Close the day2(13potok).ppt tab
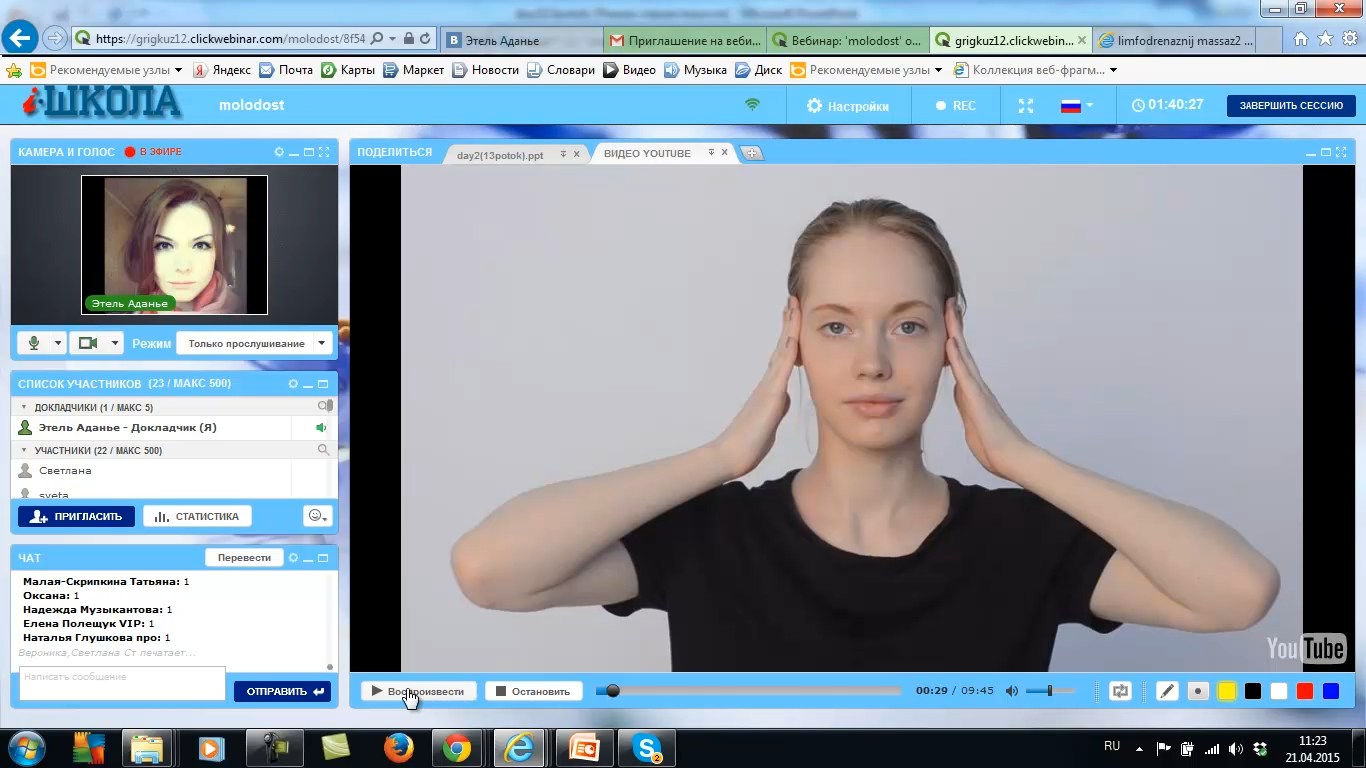1366x768 pixels. pyautogui.click(x=576, y=154)
